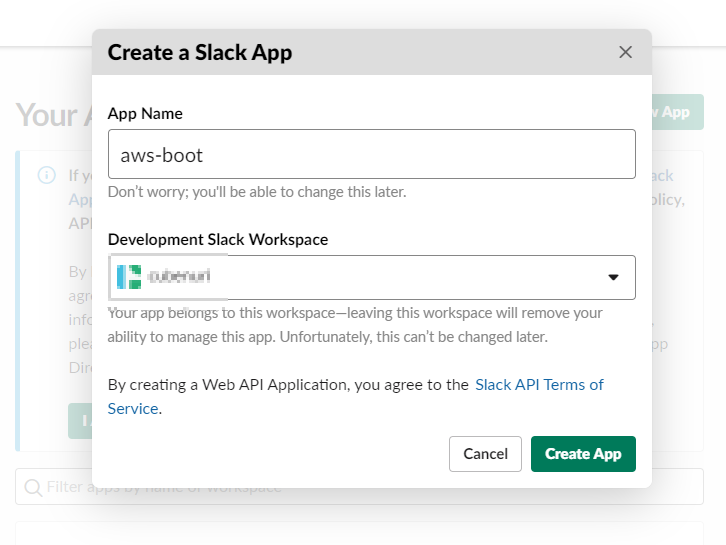This screenshot has height=545, width=726.
Task: Click the search magnifier icon in filter box
Action: tap(33, 487)
